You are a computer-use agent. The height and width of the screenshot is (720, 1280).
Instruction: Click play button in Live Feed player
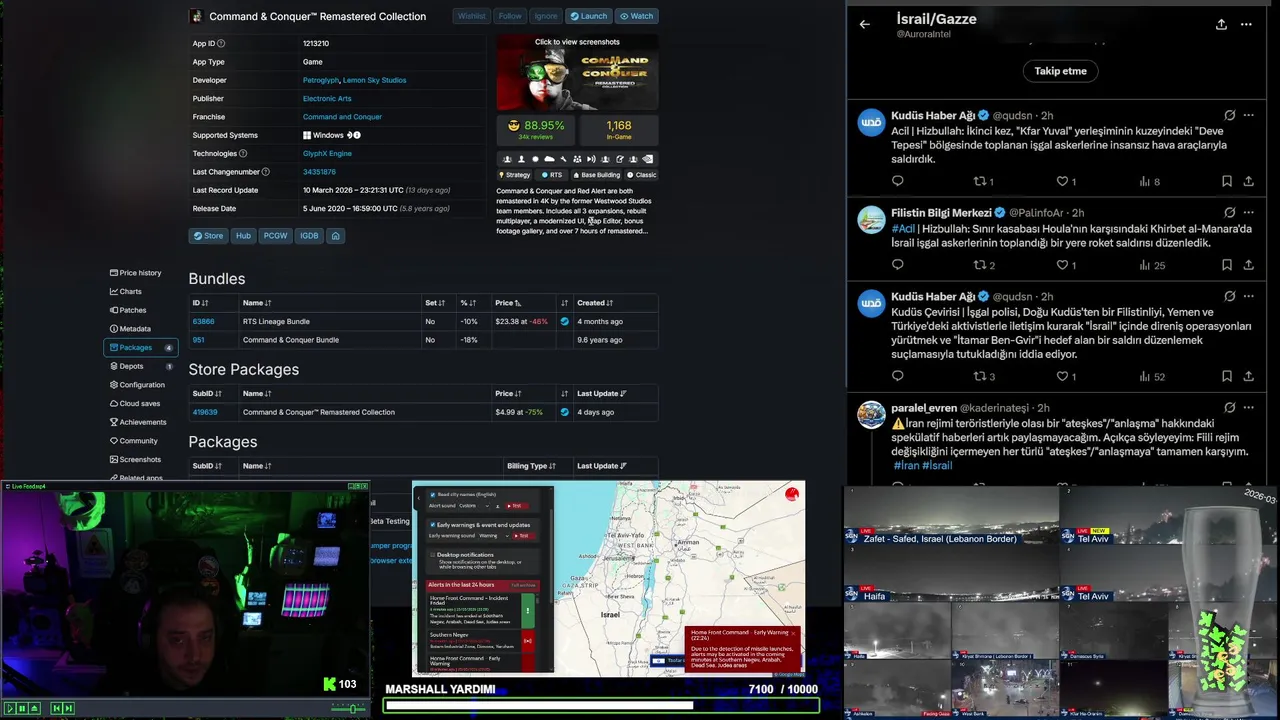9,708
